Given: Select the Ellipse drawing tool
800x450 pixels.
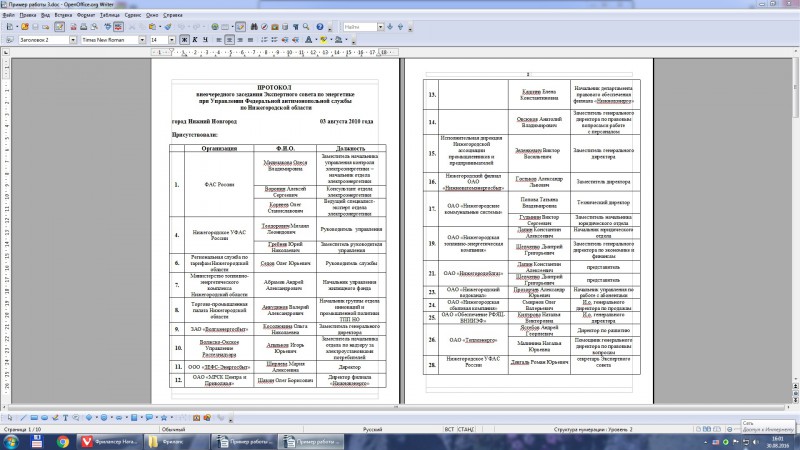Looking at the screenshot, I should [x=44, y=418].
